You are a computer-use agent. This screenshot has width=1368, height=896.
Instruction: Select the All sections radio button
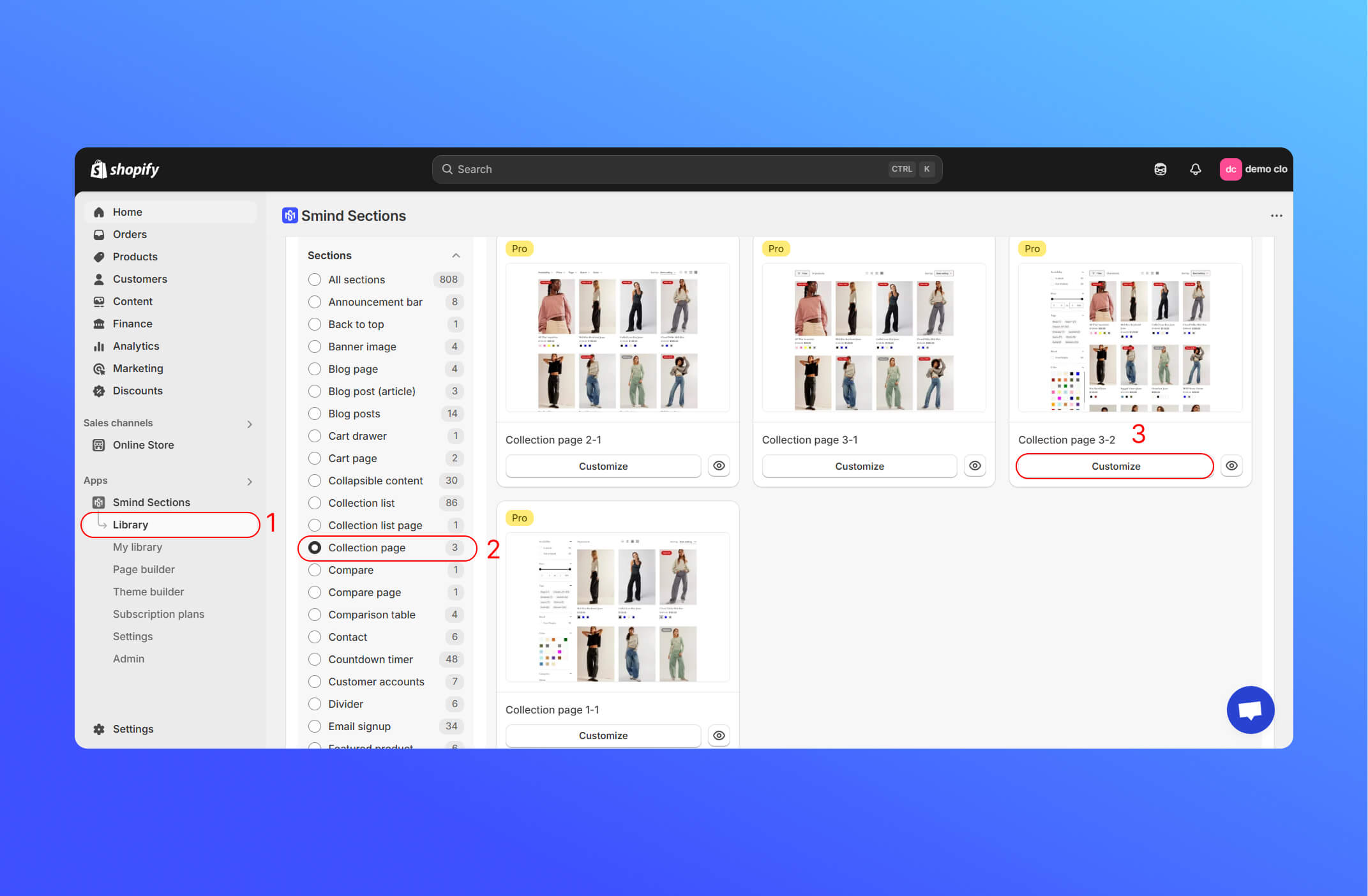[315, 280]
